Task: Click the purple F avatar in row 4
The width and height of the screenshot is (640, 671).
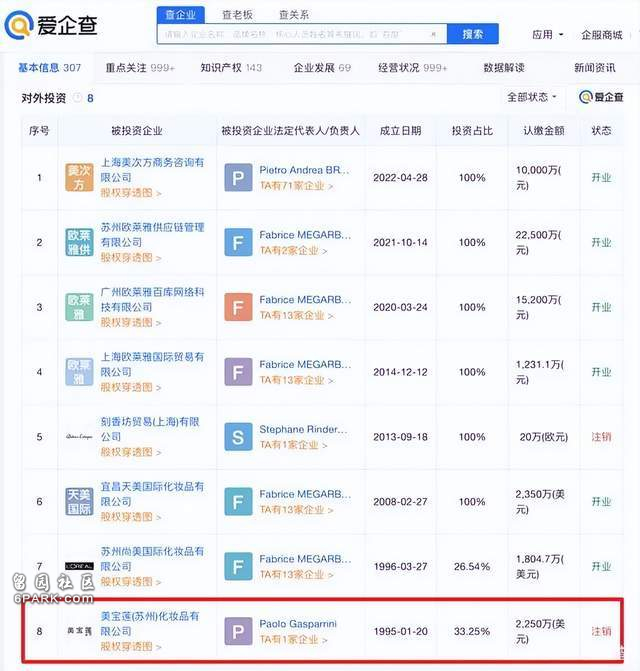Action: click(238, 372)
